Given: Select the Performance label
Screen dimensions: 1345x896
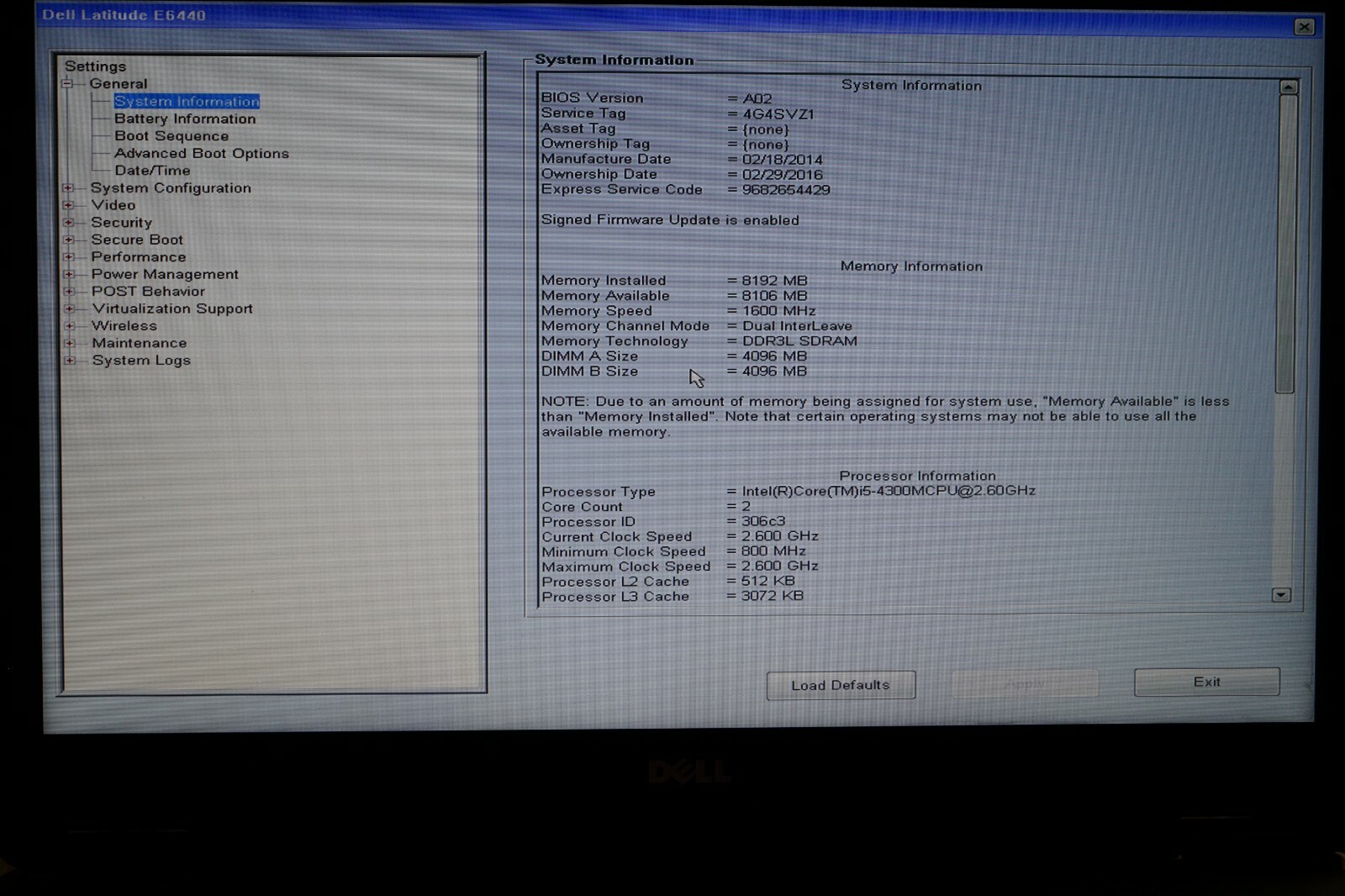Looking at the screenshot, I should [139, 257].
